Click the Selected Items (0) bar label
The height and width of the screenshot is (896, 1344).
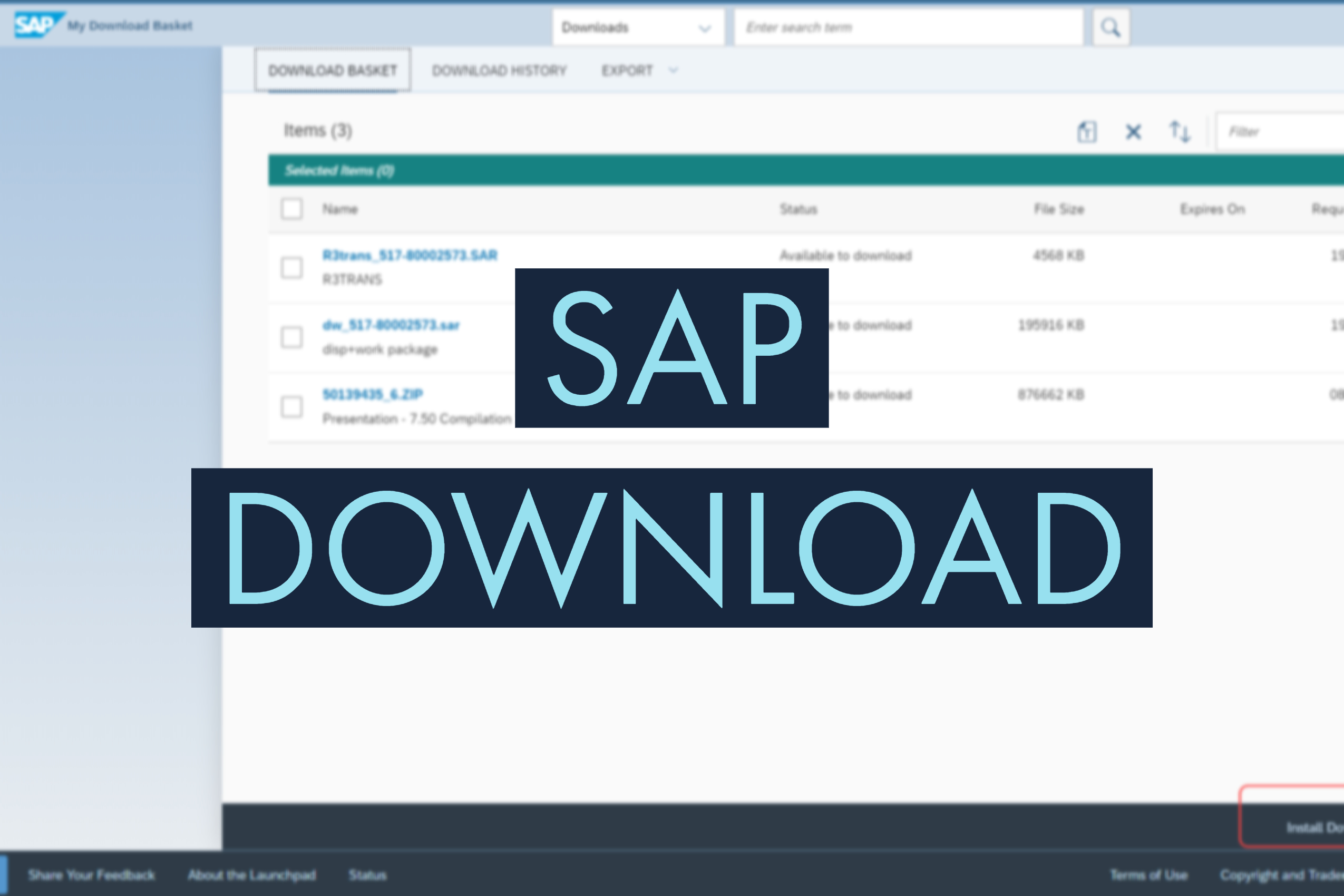click(339, 170)
